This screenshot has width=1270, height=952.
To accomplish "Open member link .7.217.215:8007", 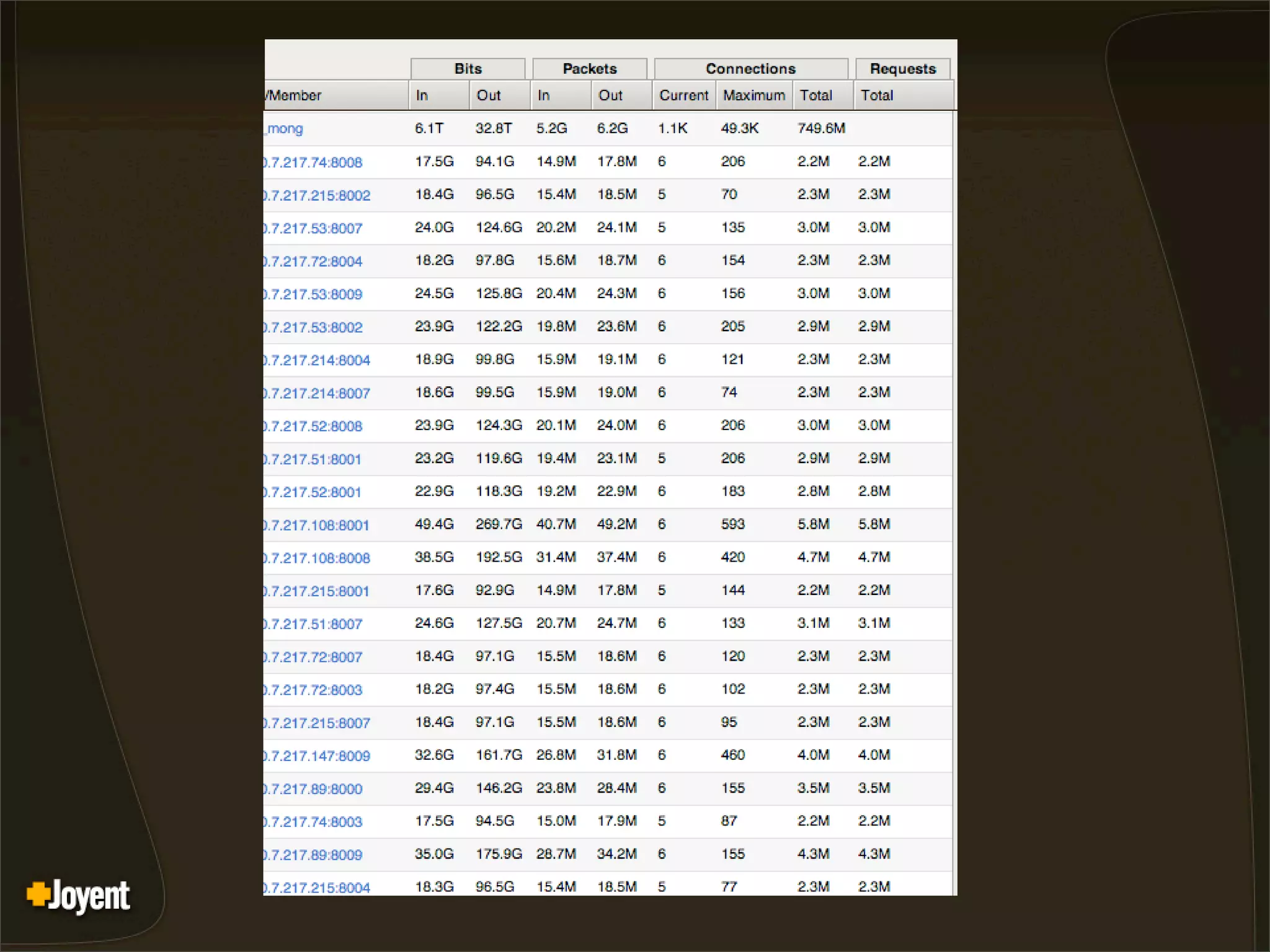I will click(317, 723).
